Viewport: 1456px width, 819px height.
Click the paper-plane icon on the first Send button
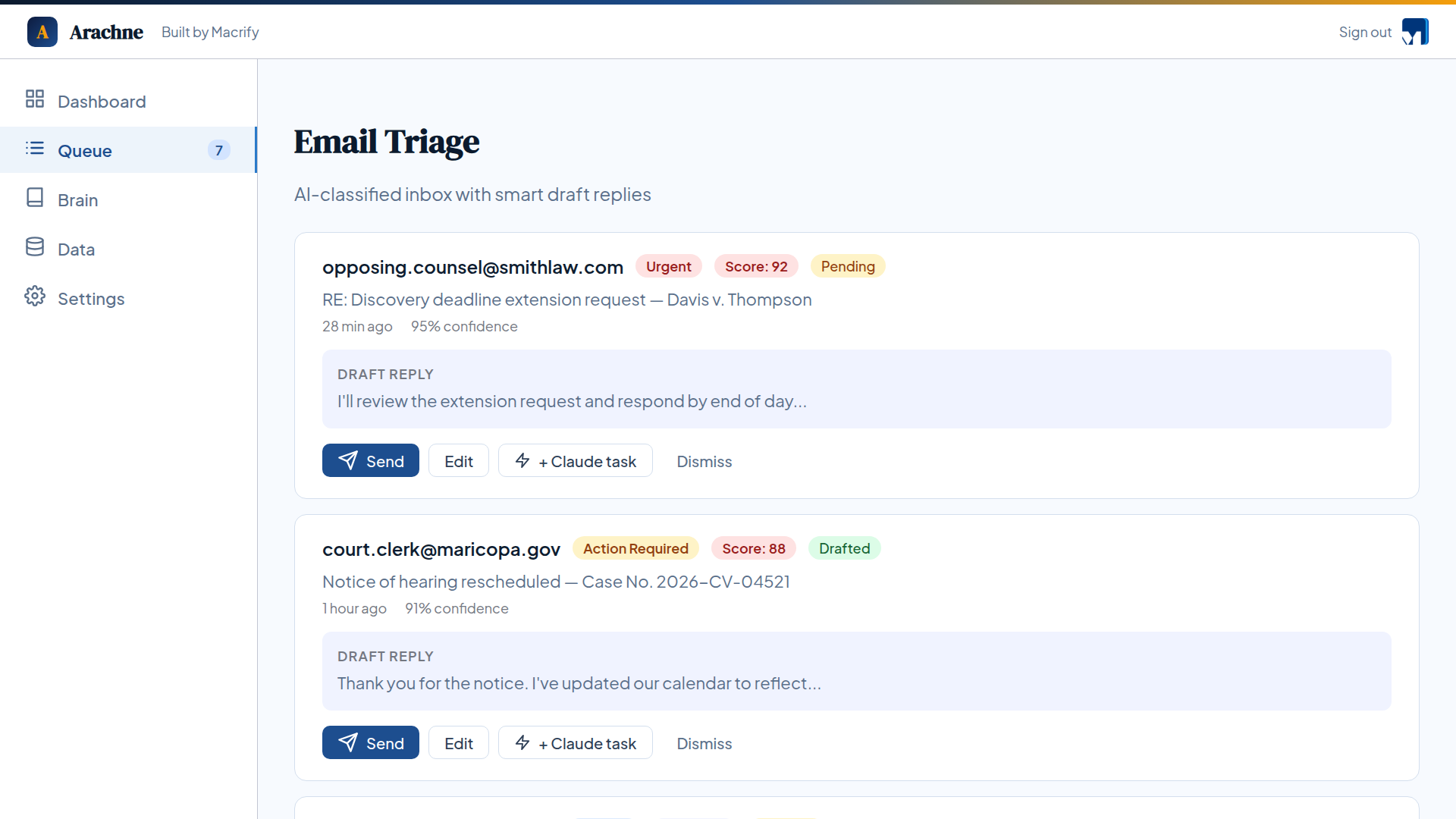[x=350, y=460]
